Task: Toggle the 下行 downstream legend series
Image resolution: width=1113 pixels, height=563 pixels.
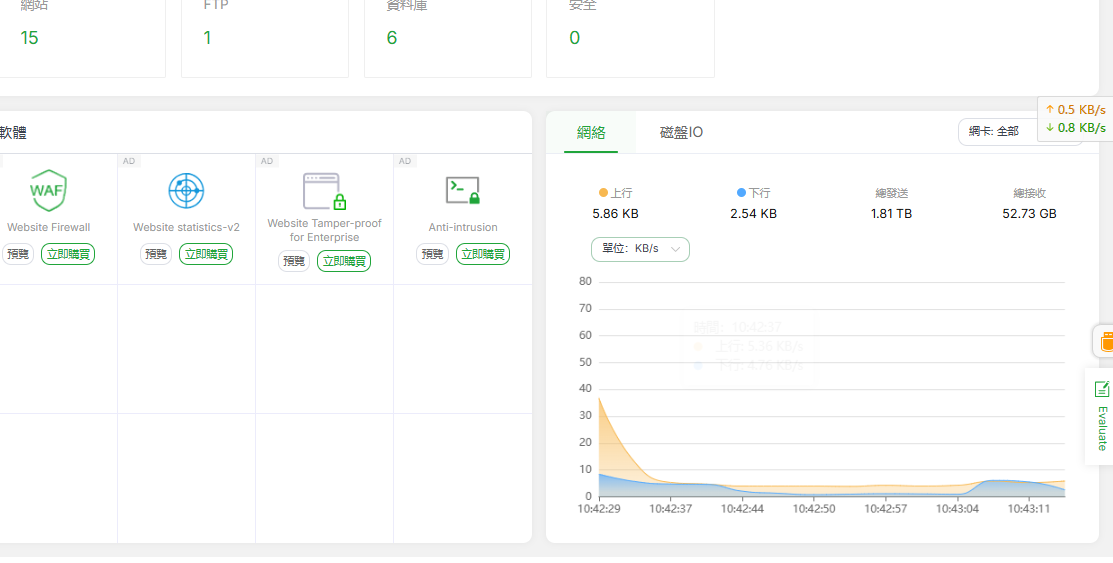Action: click(753, 192)
